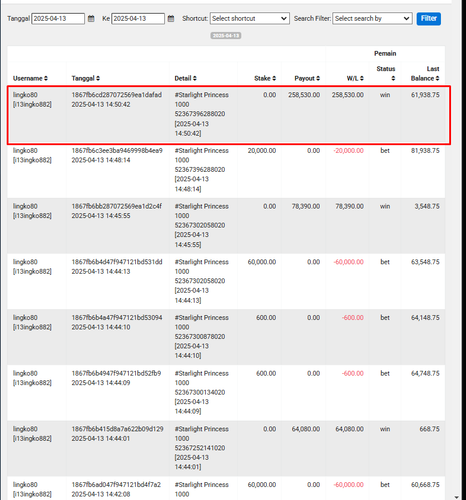
Task: Select transaction ID 1867fb6bb287072569ea1d2c4f
Action: tap(117, 206)
